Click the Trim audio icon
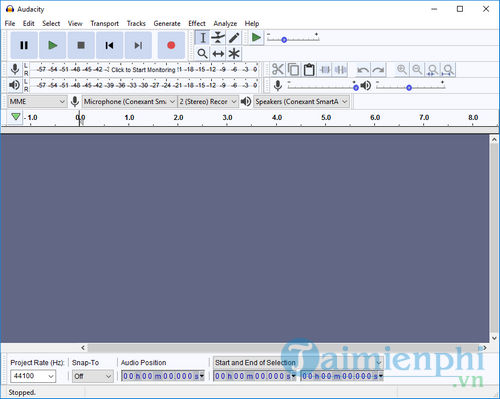Viewport: 500px width, 399px height. [x=325, y=69]
